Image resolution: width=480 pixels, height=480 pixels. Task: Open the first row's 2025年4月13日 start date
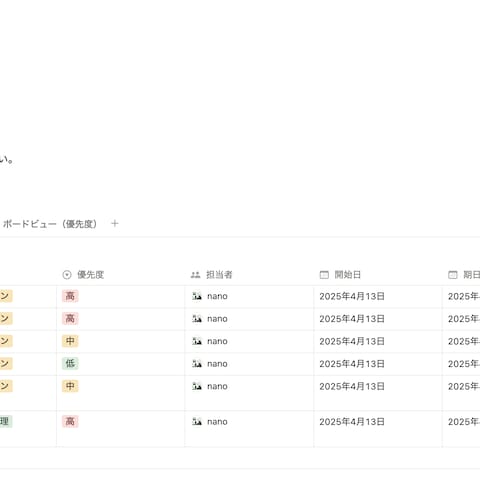point(352,296)
